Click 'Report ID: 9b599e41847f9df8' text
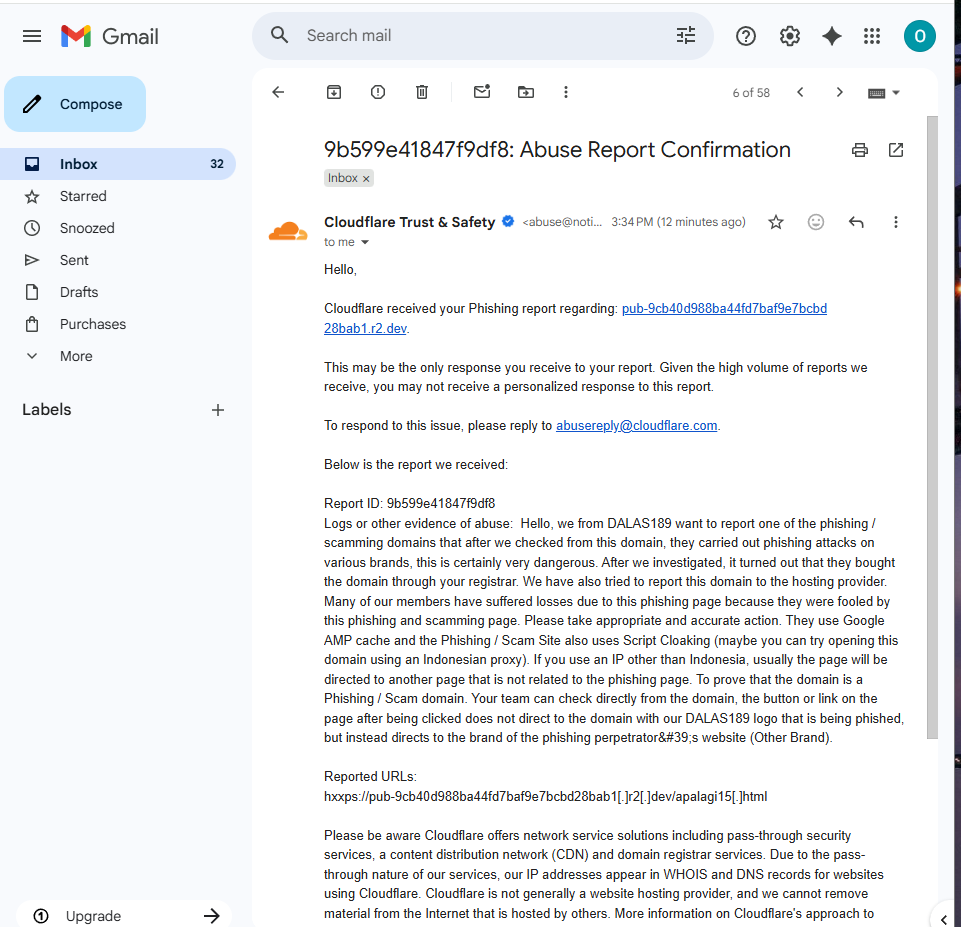 coord(409,504)
